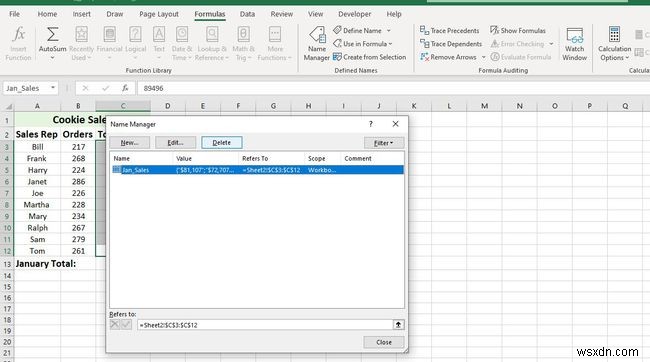This screenshot has width=650, height=362.
Task: Click the formula bar showing 89496
Action: (394, 88)
